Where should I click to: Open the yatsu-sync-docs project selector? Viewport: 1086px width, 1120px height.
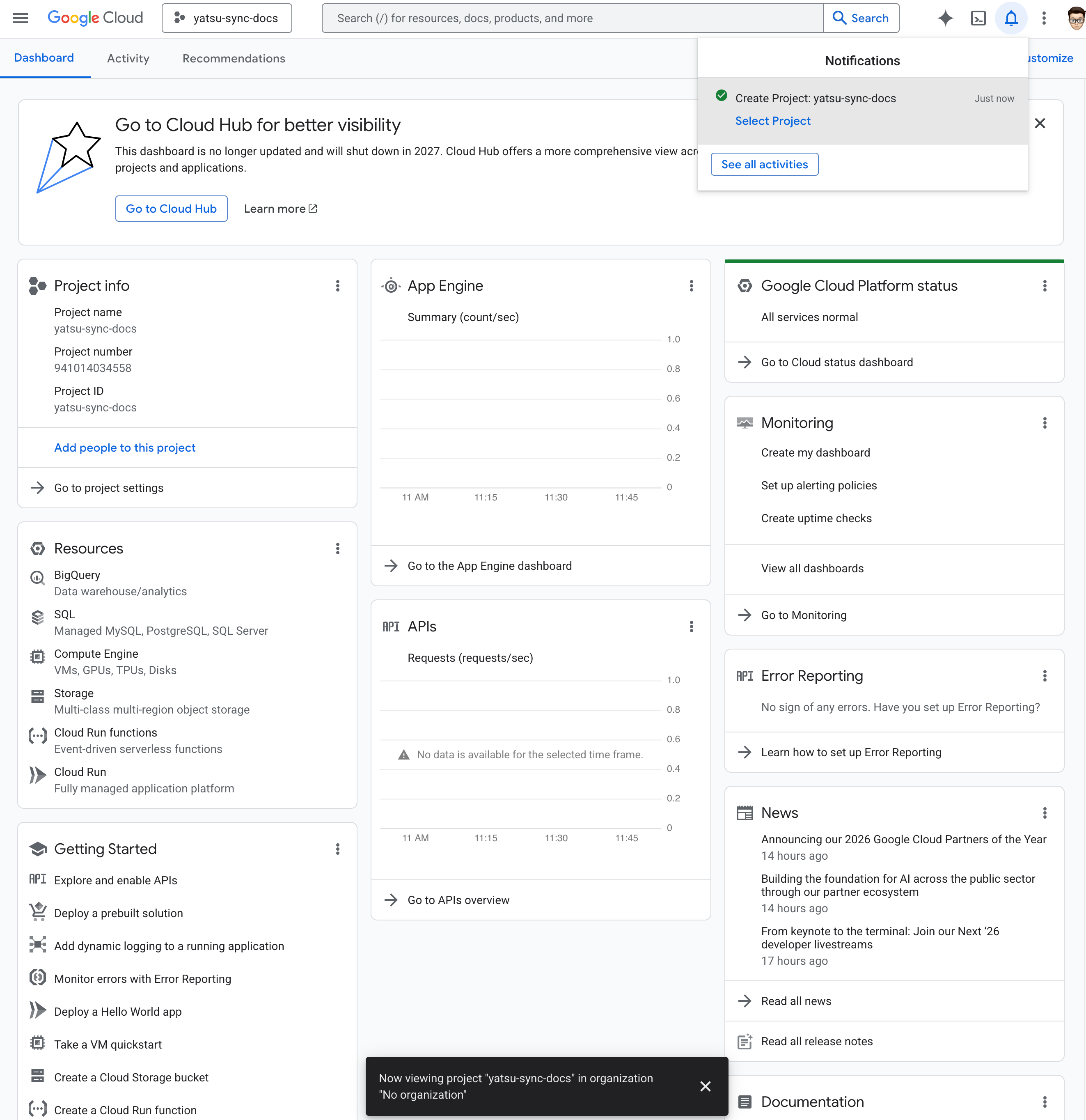pyautogui.click(x=227, y=18)
